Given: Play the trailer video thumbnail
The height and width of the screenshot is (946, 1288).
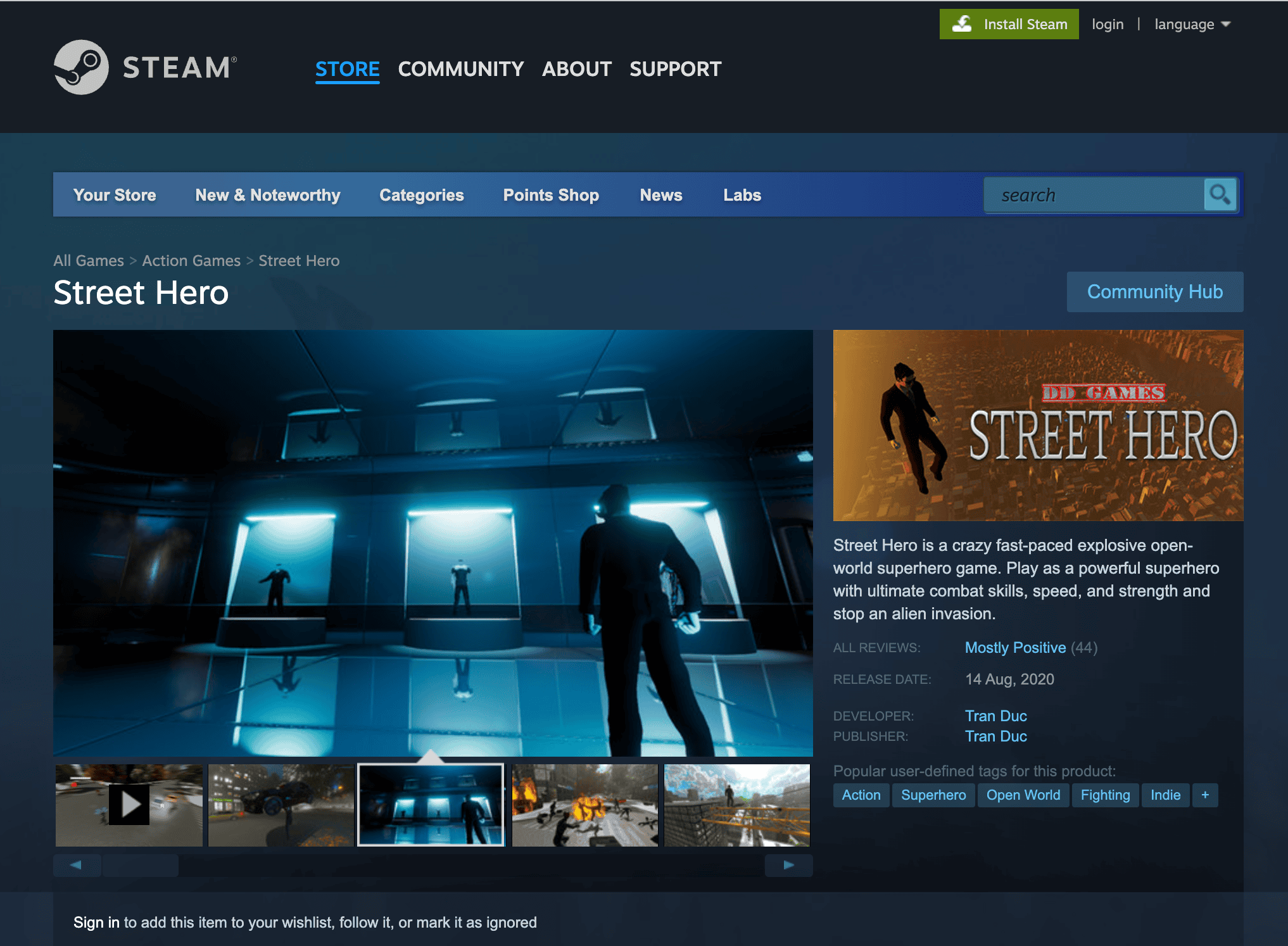Looking at the screenshot, I should (129, 805).
